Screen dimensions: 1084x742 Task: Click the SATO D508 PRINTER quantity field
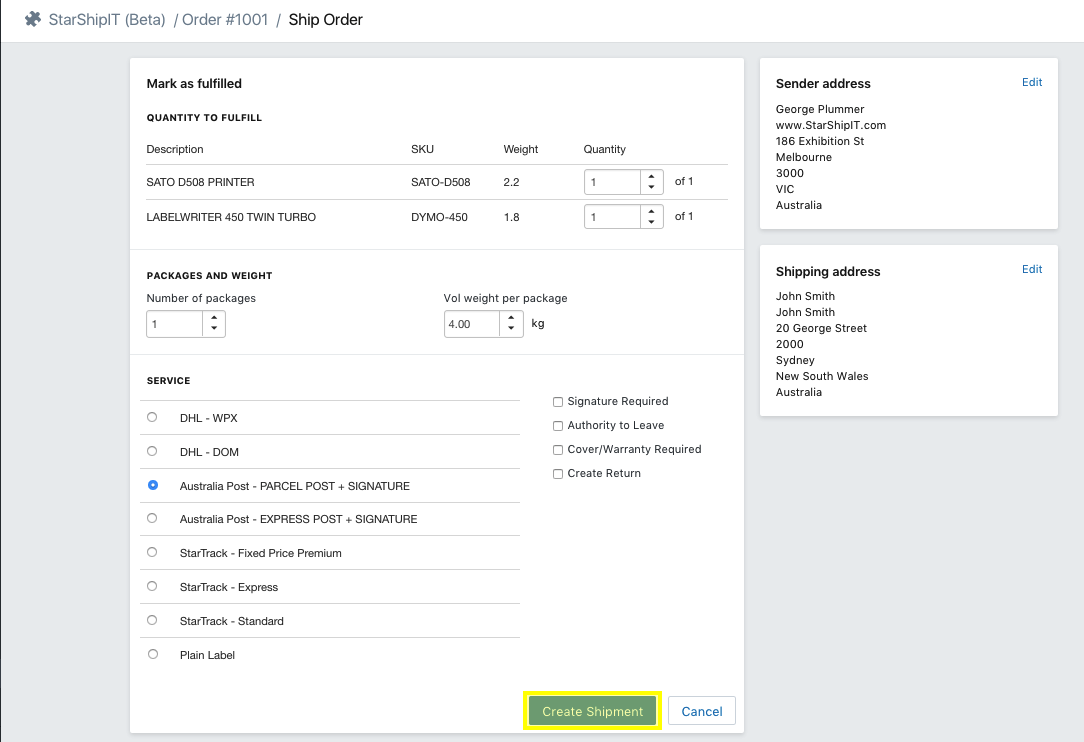tap(613, 182)
